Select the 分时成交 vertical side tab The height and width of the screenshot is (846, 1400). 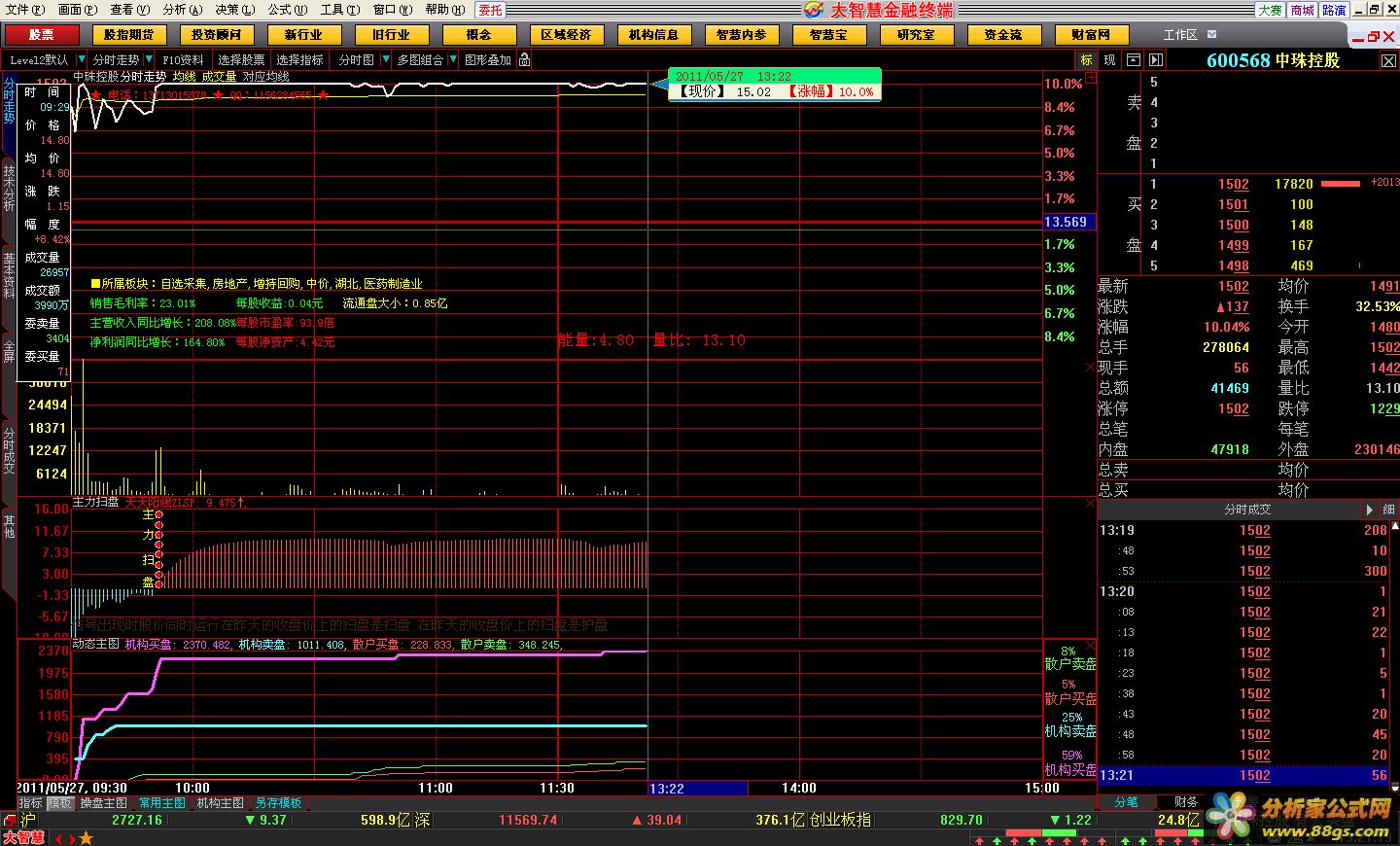[x=9, y=450]
